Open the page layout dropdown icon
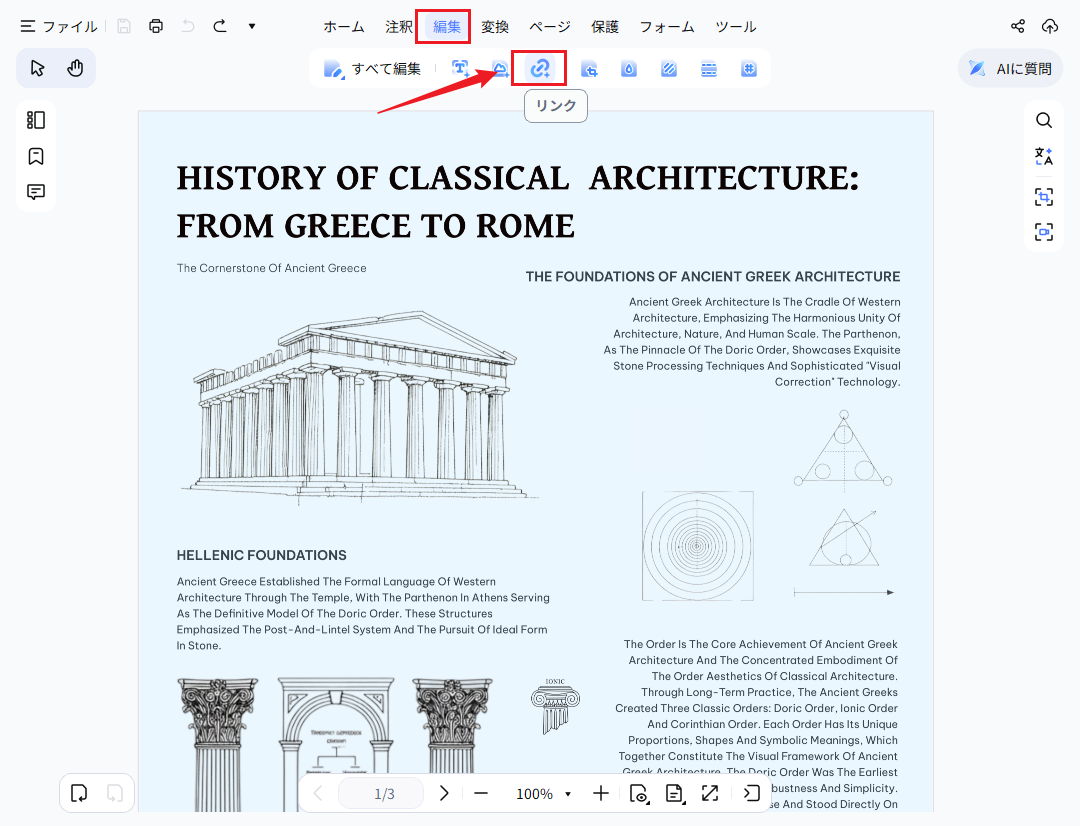Screen dimensions: 1080x826 (674, 794)
